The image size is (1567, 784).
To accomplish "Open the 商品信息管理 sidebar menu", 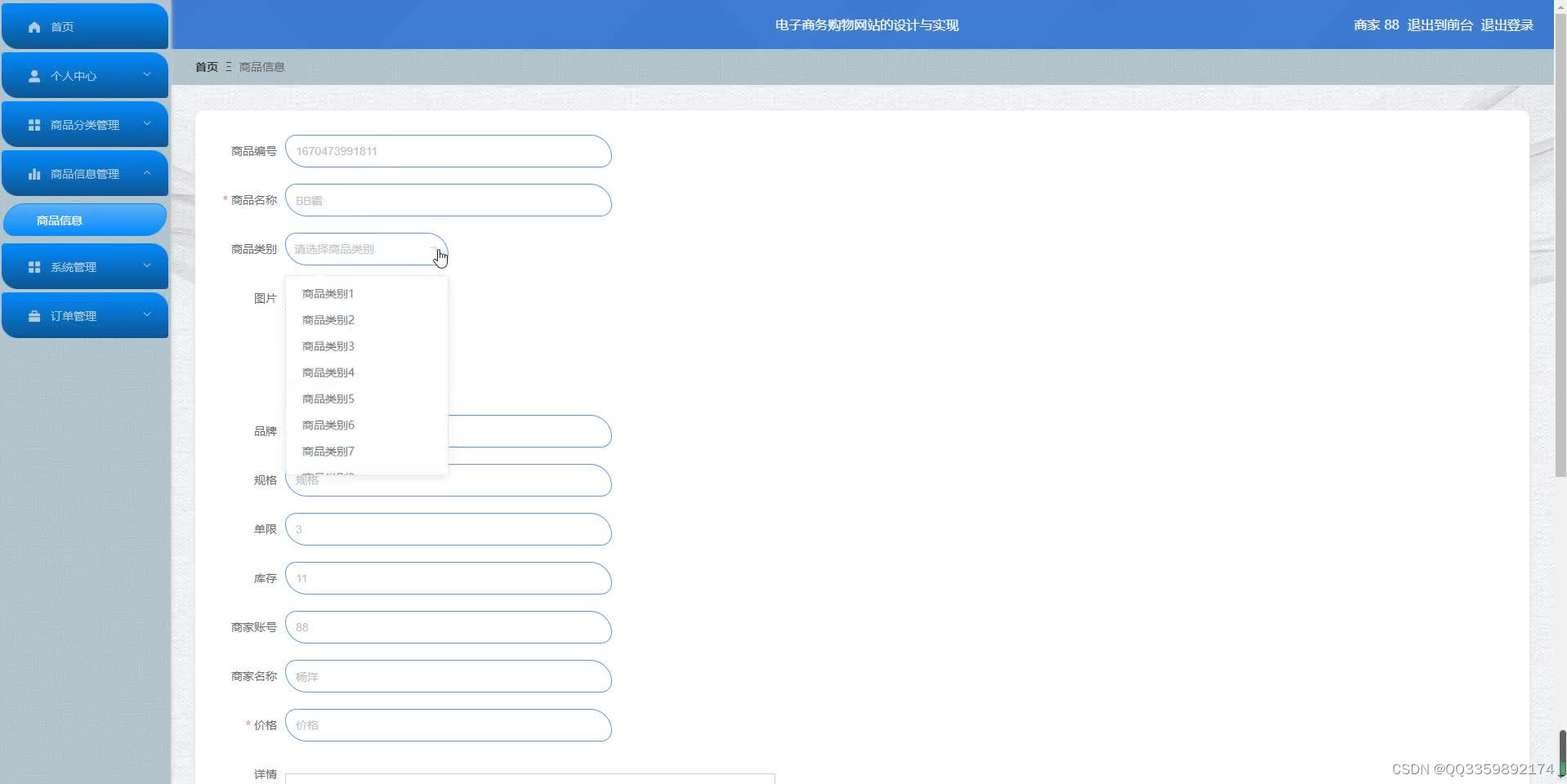I will [85, 173].
